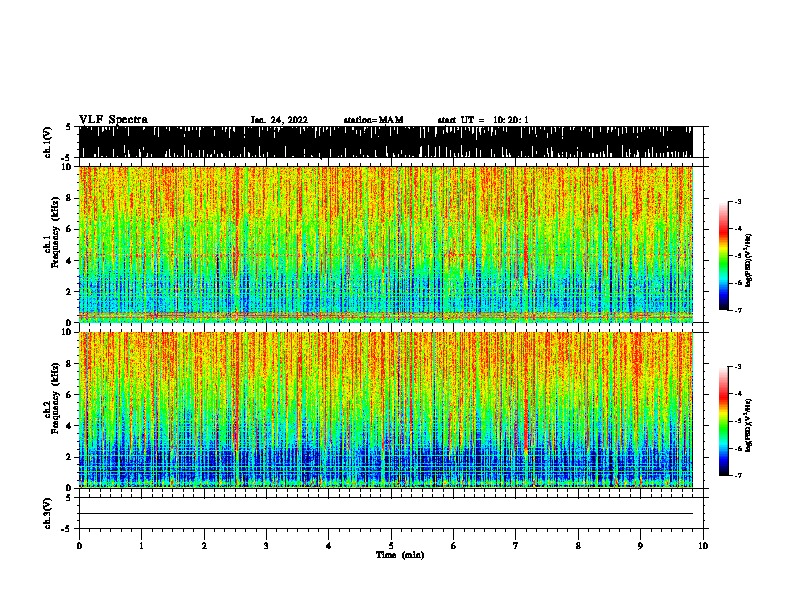
Task: Click the date "Jan. 24, 2022"
Action: [x=279, y=120]
